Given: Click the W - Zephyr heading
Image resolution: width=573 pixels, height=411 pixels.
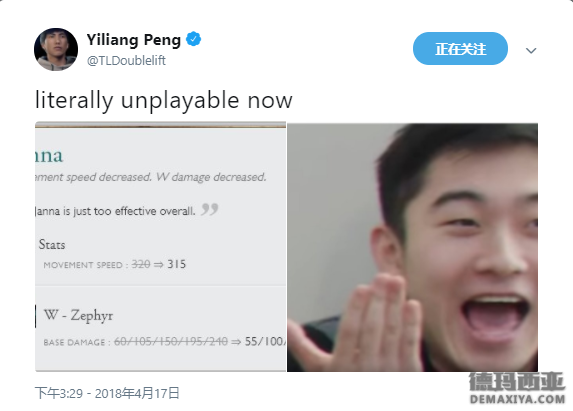Looking at the screenshot, I should pyautogui.click(x=78, y=315).
